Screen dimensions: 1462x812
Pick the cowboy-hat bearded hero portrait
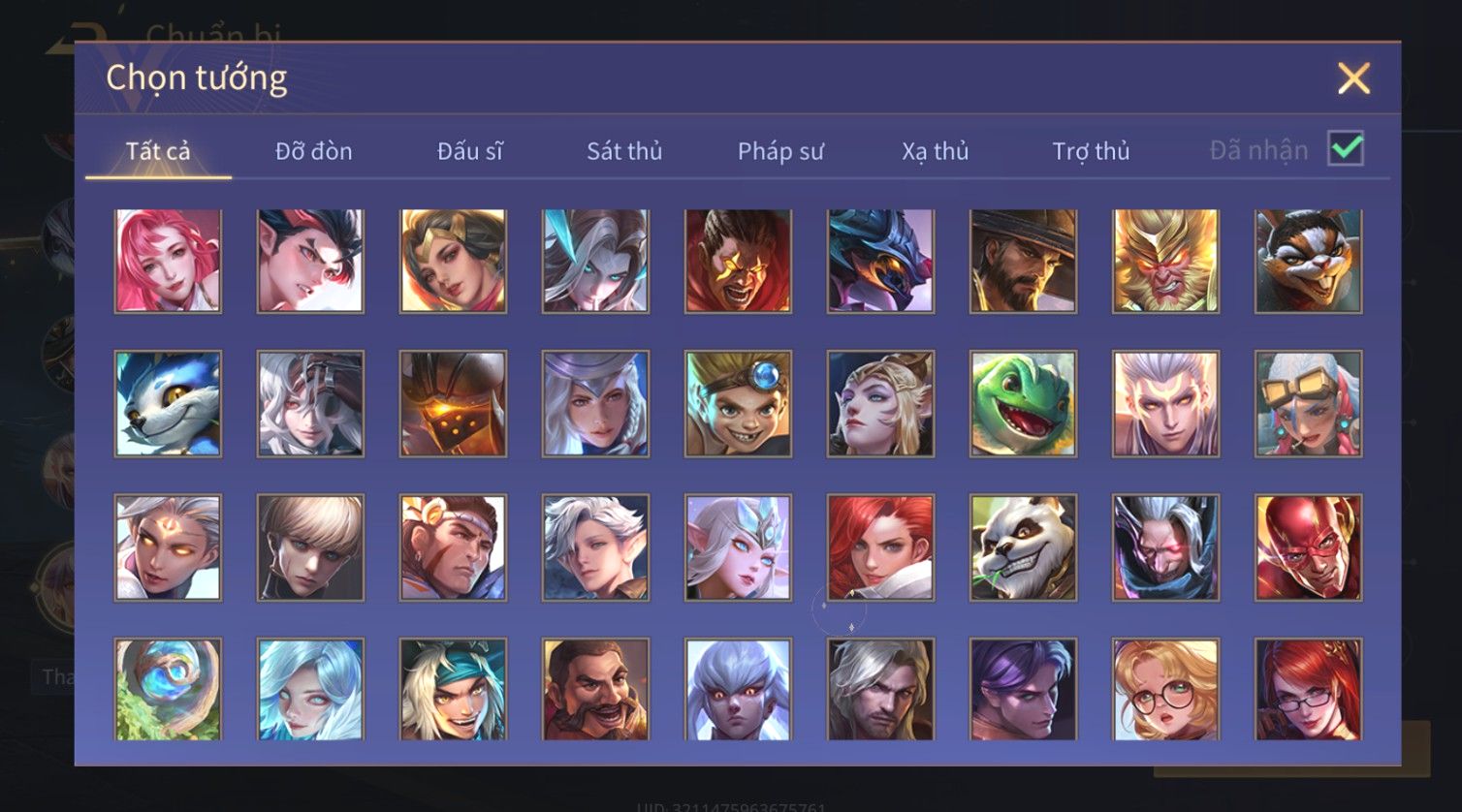click(x=1024, y=261)
